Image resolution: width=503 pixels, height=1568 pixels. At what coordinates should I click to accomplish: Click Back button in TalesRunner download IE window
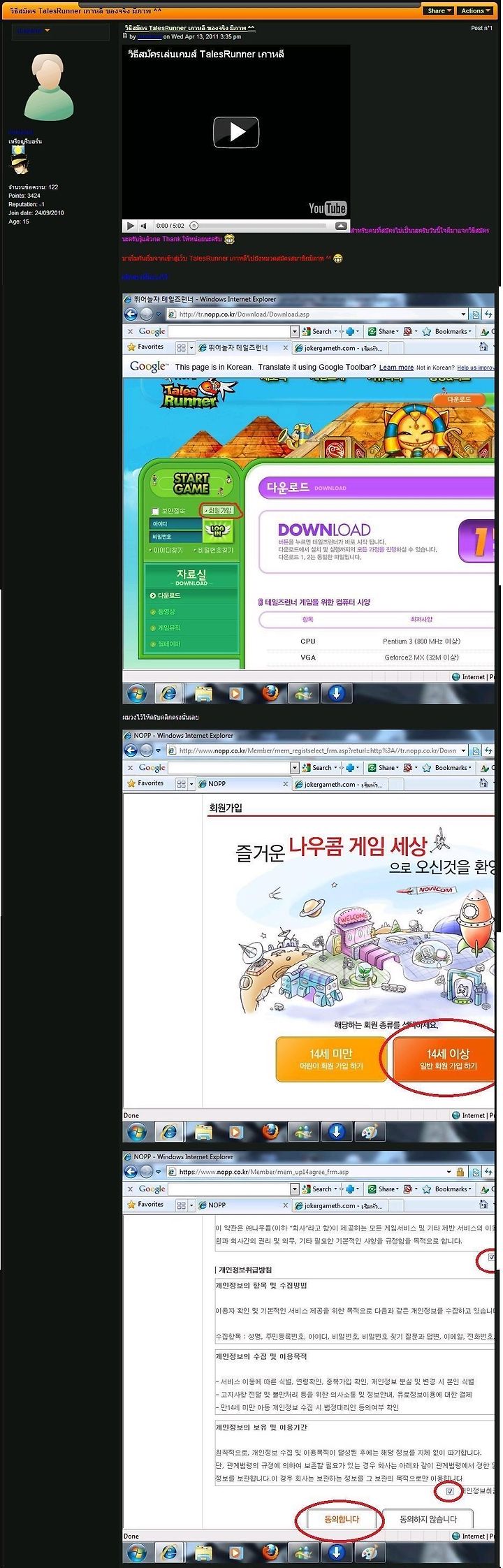coord(131,314)
